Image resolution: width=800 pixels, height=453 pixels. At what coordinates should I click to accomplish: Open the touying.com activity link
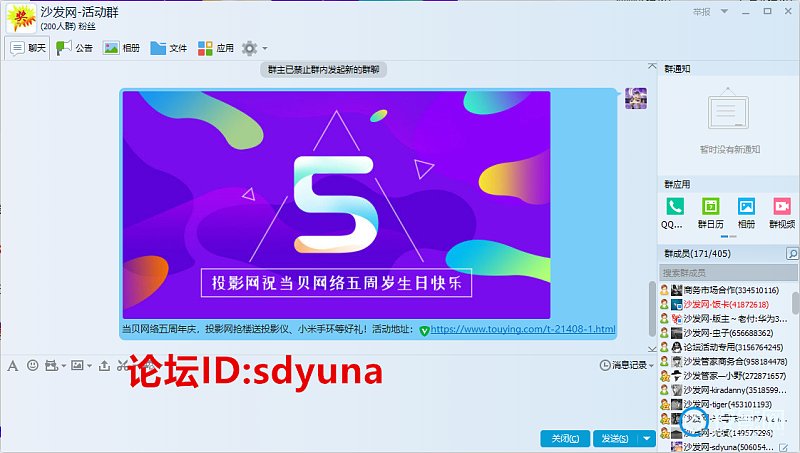coord(523,329)
